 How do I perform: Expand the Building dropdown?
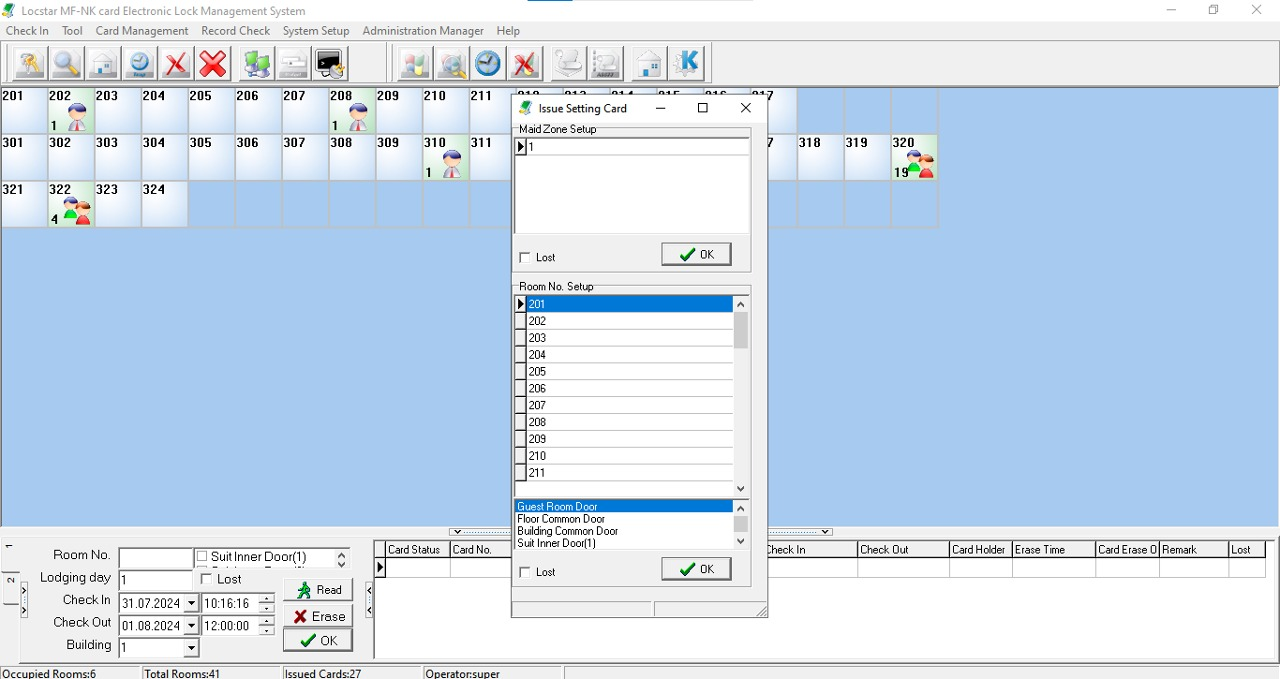pyautogui.click(x=191, y=648)
